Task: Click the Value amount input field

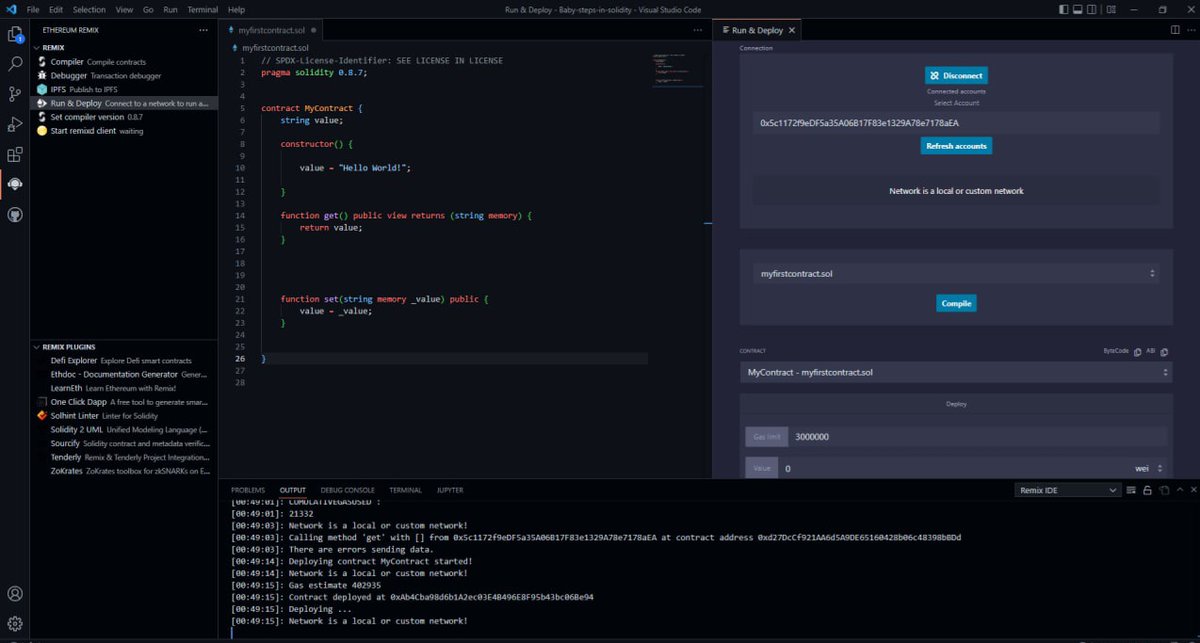Action: coord(954,468)
